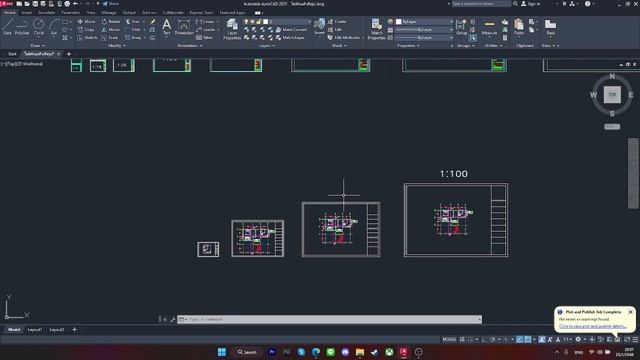The width and height of the screenshot is (640, 360).
Task: Select the Text annotation tool
Action: pos(167,27)
